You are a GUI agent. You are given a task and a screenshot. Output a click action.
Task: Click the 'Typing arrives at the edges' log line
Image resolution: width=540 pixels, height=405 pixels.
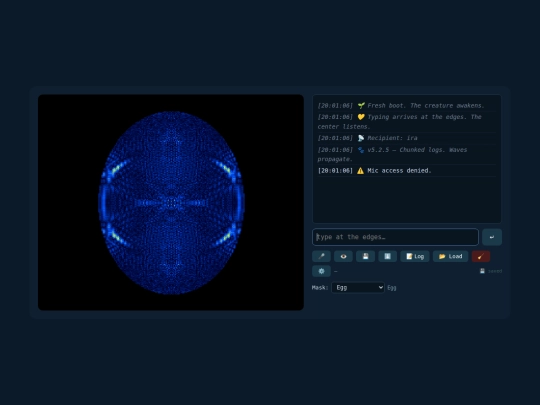pos(407,122)
